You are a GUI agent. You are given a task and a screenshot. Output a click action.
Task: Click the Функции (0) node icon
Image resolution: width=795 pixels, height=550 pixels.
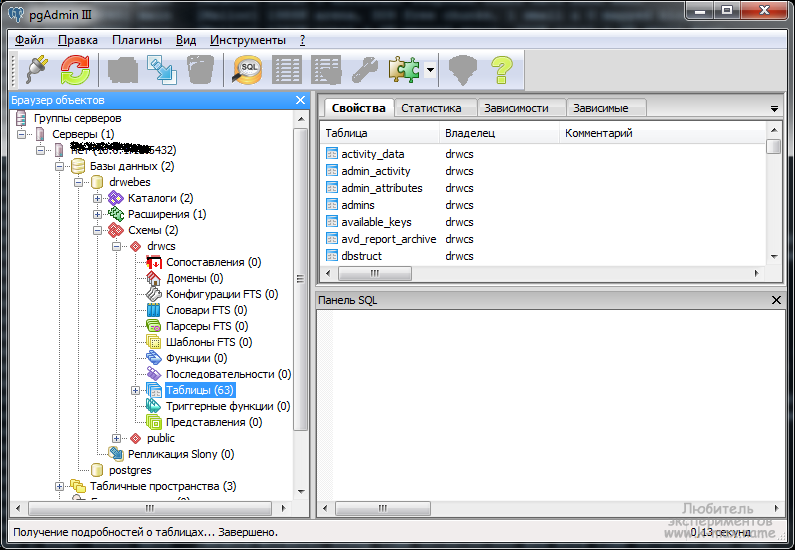[154, 358]
